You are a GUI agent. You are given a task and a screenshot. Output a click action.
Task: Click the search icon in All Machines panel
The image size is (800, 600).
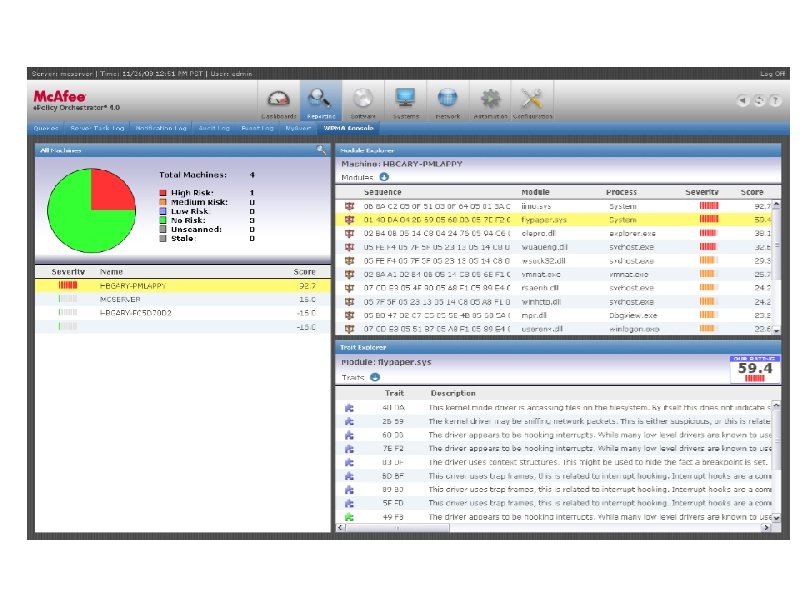click(321, 150)
